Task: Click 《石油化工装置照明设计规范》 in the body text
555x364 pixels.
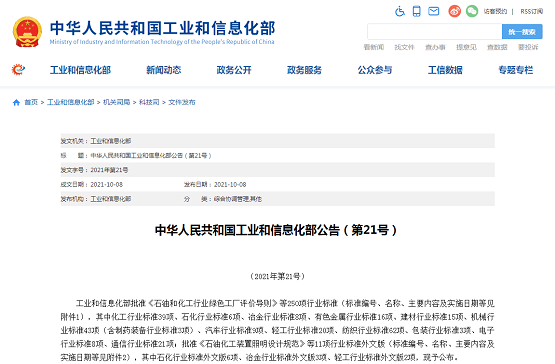Action: click(252, 344)
